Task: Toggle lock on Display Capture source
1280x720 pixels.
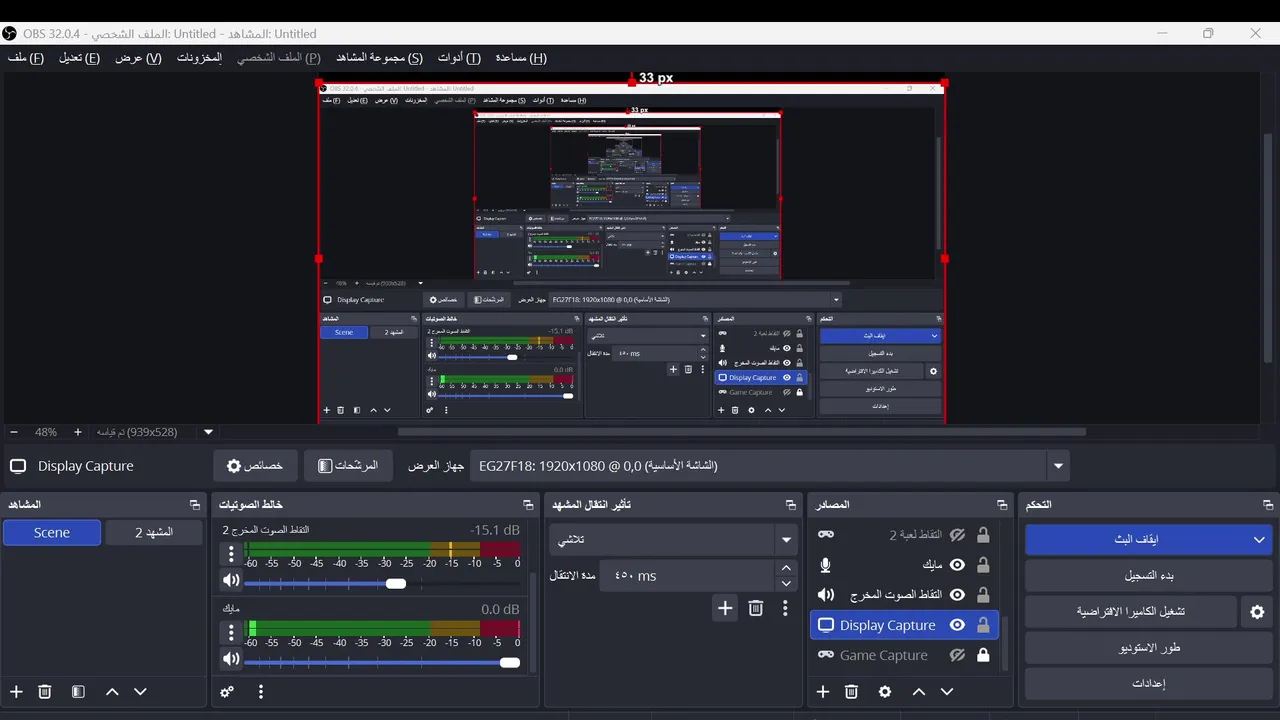Action: tap(983, 625)
